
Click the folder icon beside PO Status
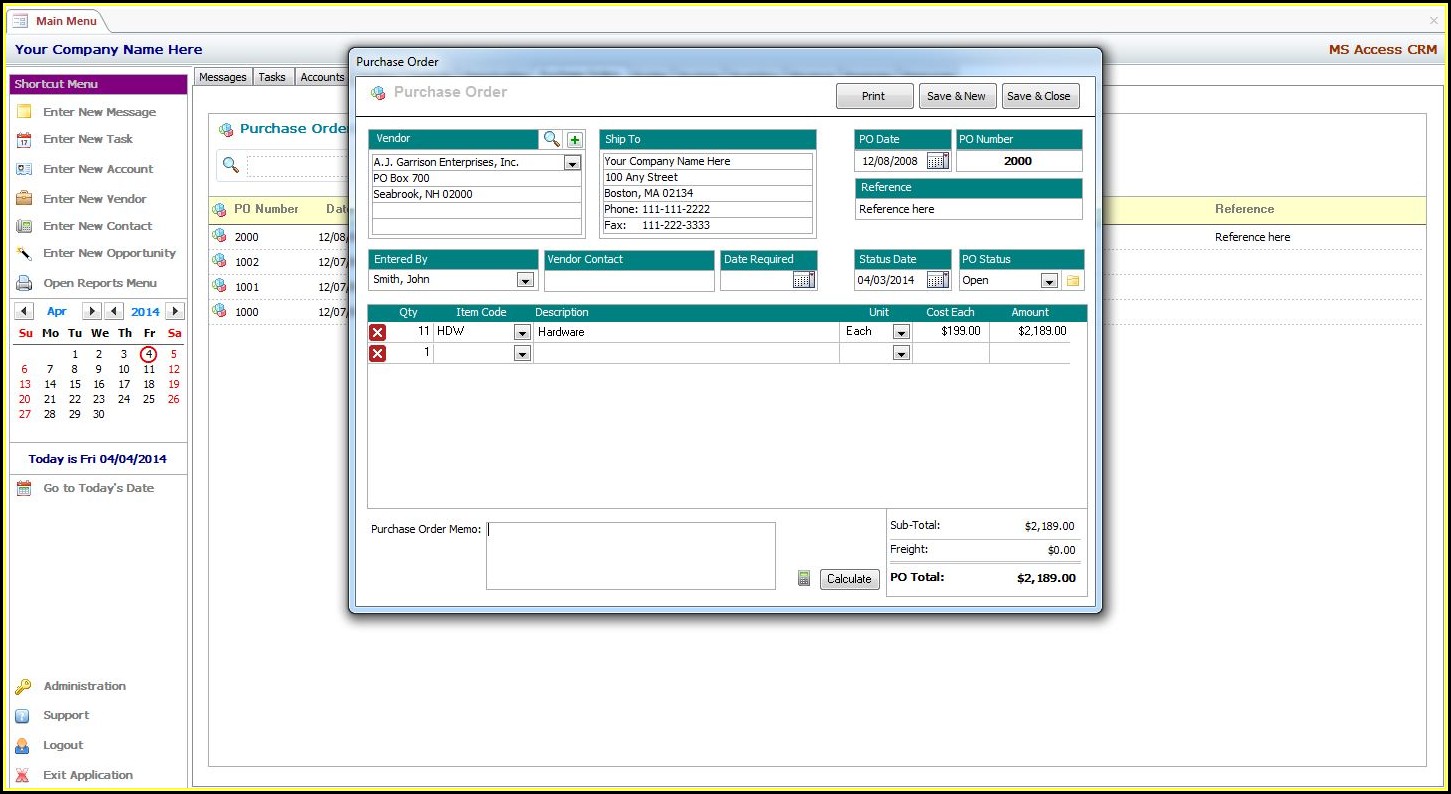tap(1073, 281)
